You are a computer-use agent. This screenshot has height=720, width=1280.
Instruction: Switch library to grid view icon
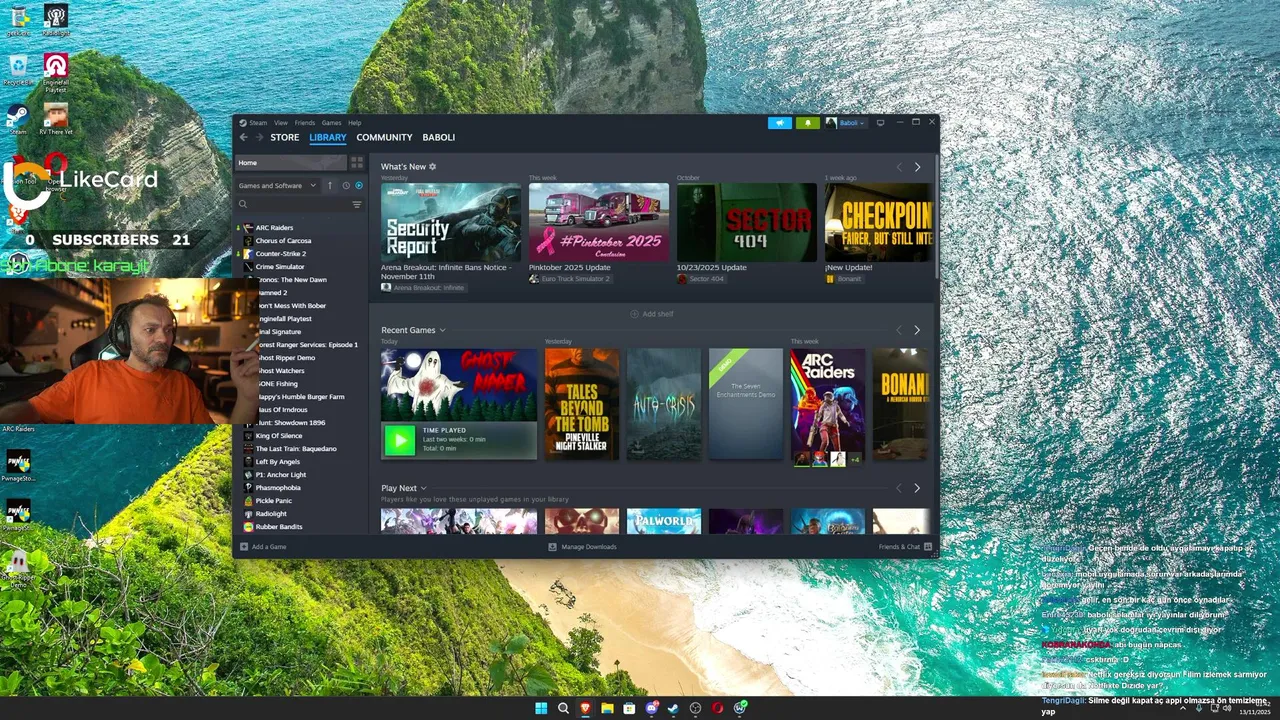357,162
